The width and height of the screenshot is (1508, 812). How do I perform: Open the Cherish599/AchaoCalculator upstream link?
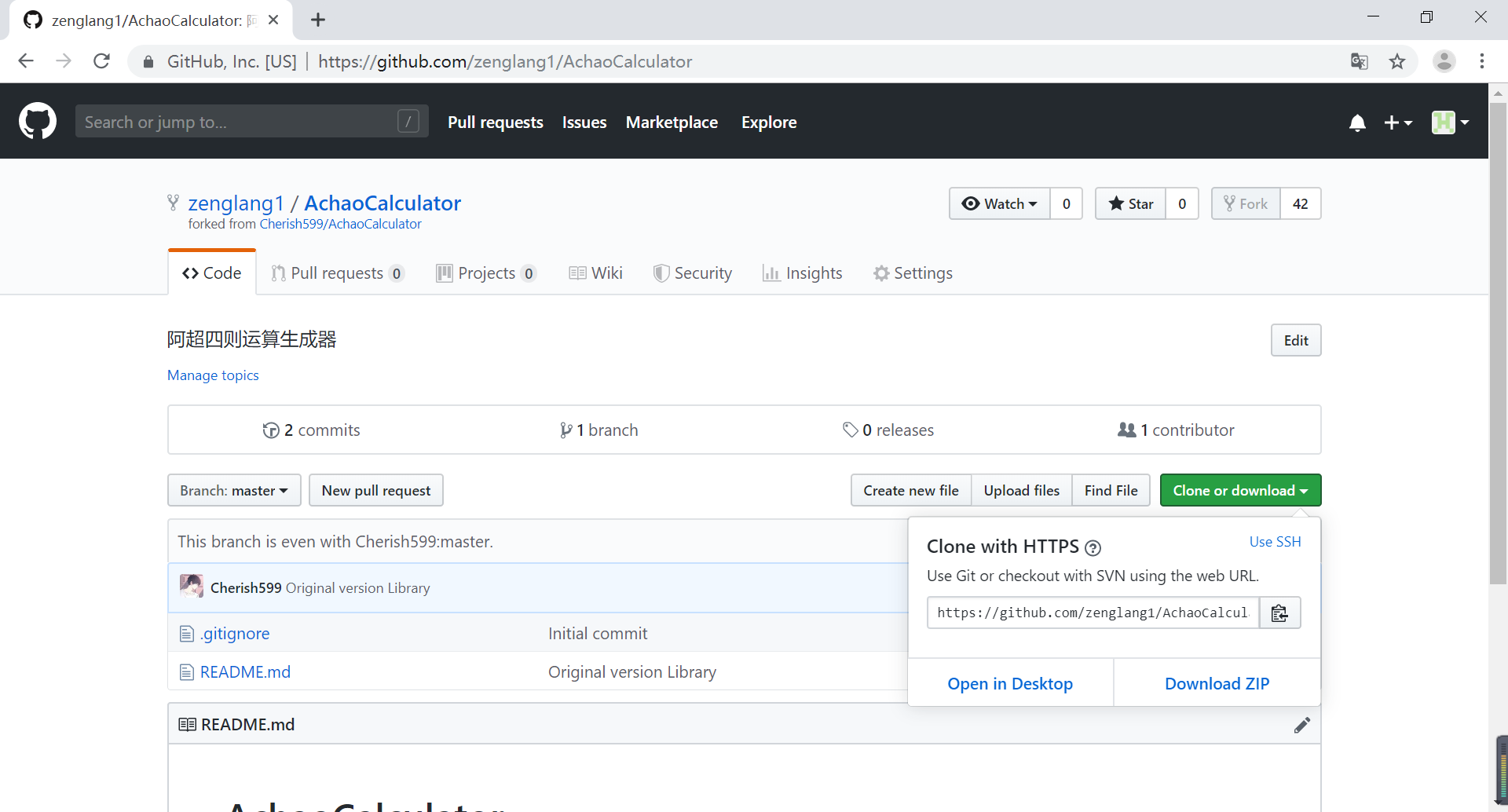[x=341, y=225]
